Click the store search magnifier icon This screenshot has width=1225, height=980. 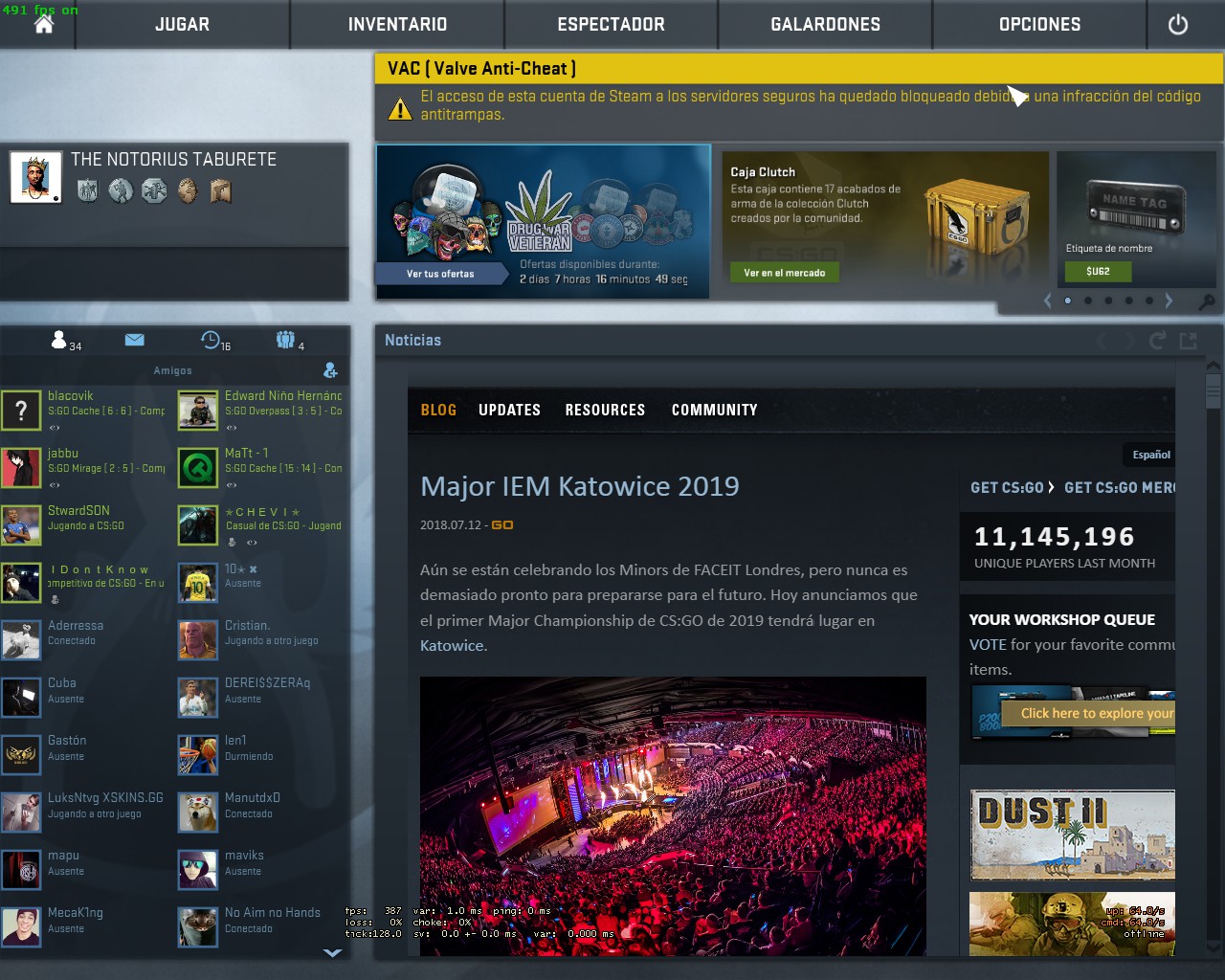(x=1207, y=301)
